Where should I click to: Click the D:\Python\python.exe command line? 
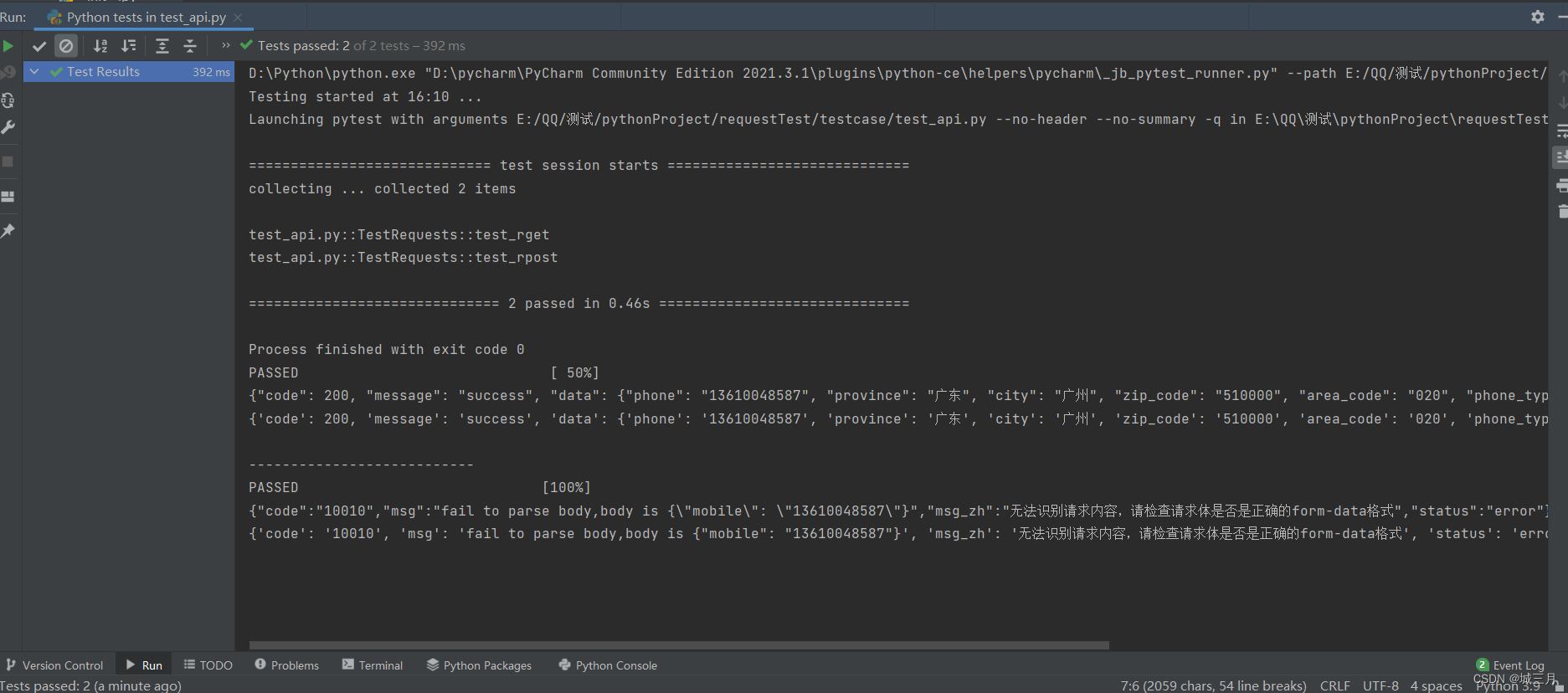click(897, 74)
